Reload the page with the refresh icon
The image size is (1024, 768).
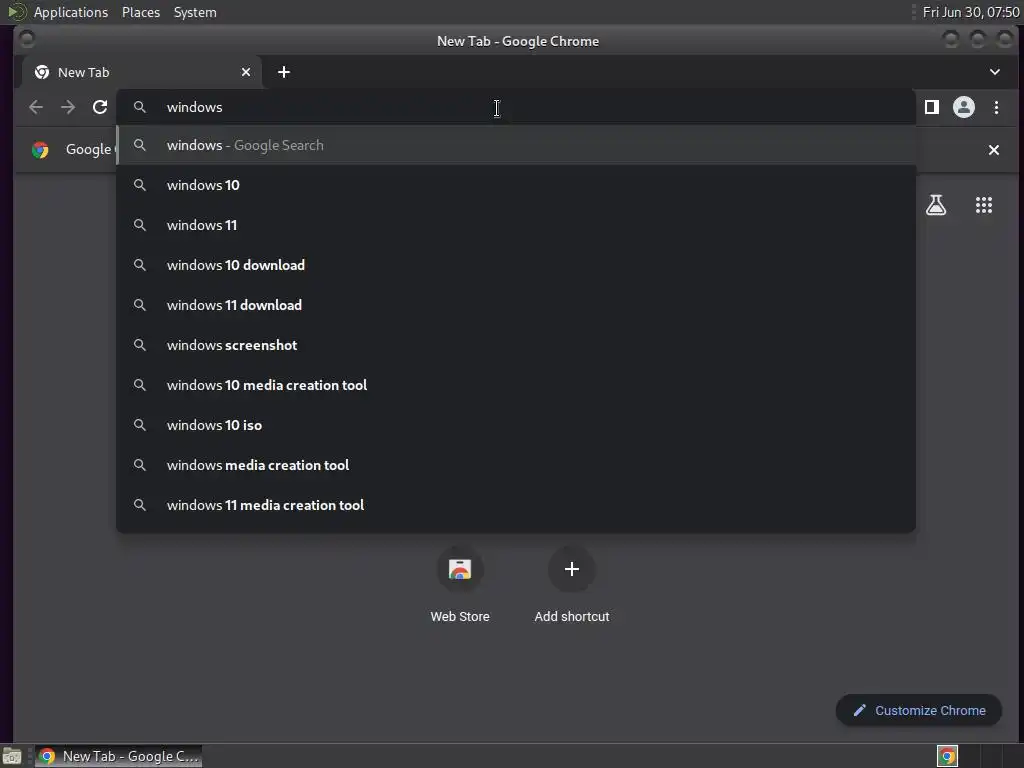pyautogui.click(x=100, y=107)
